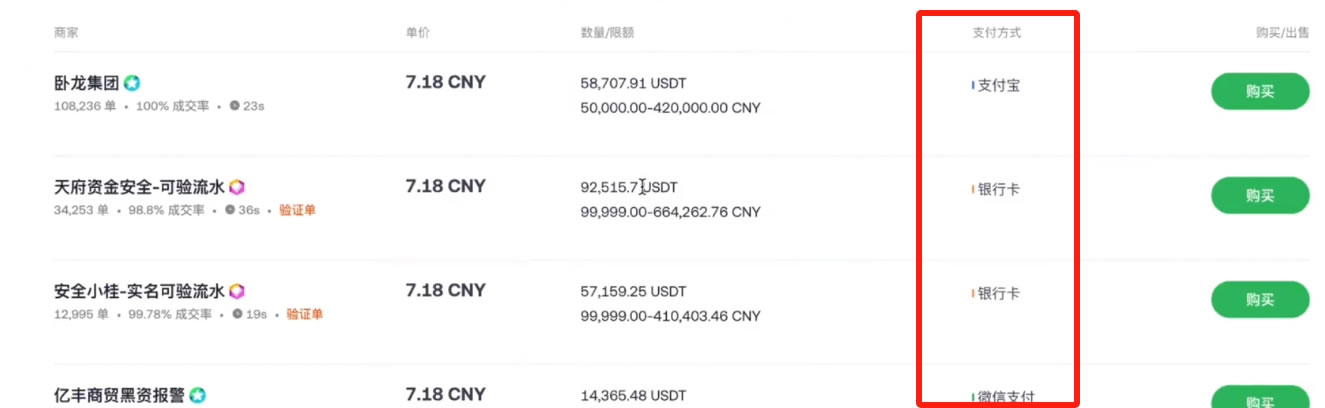Click the 支付宝 payment method label
The image size is (1325, 408).
pyautogui.click(x=999, y=86)
